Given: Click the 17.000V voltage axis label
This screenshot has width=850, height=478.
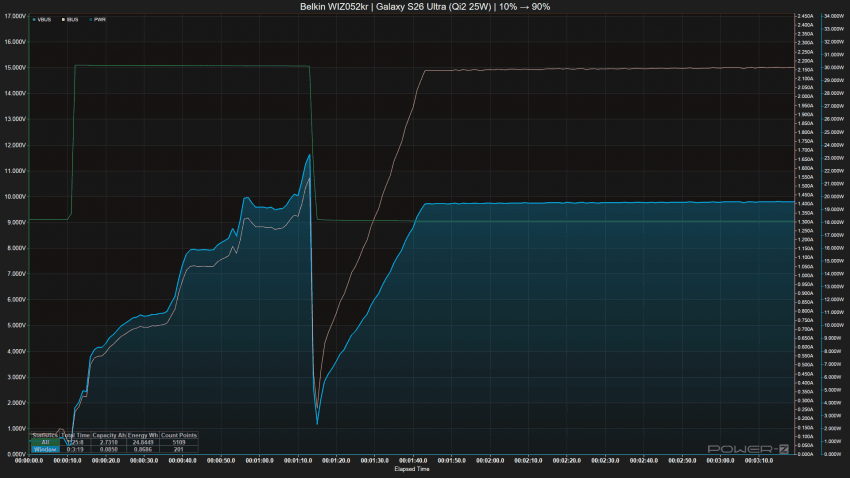Looking at the screenshot, I should 15,16.
